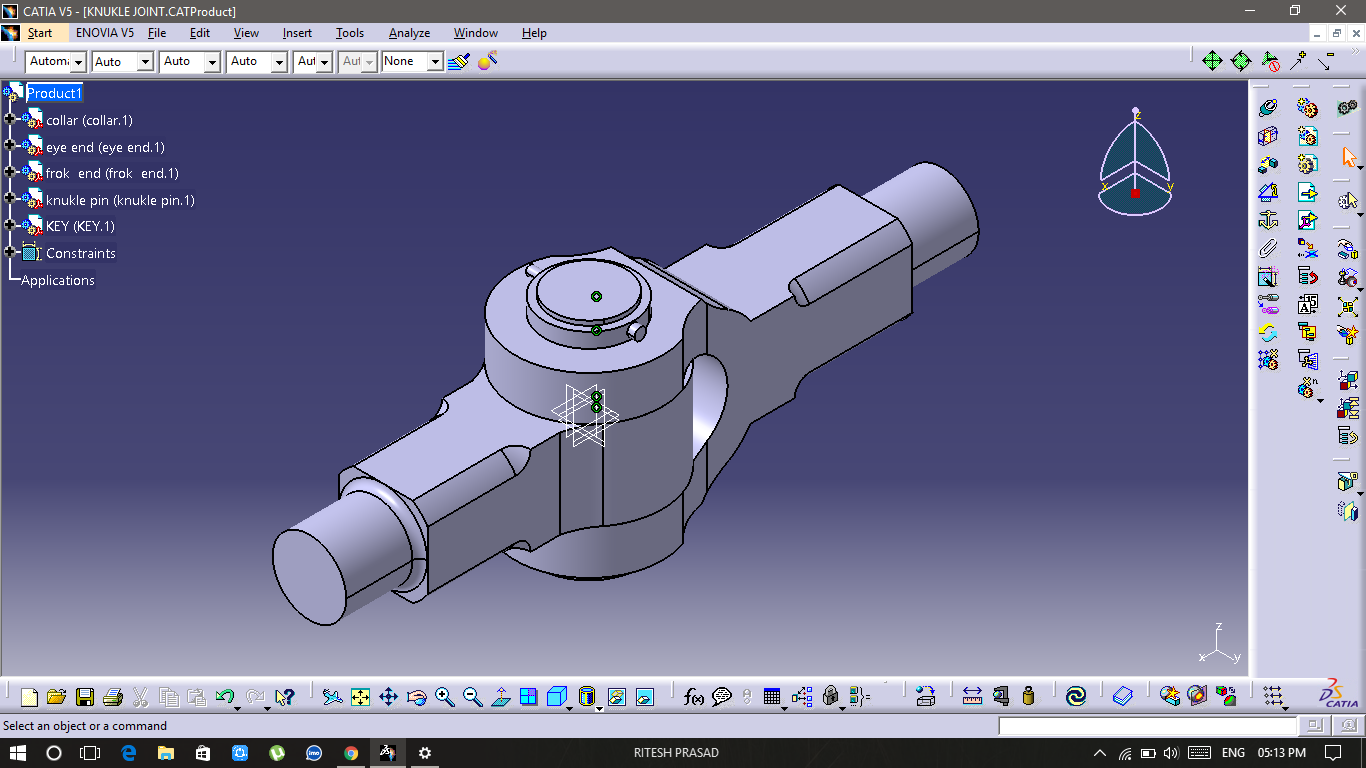Click the Swap visible space icon

(645, 697)
